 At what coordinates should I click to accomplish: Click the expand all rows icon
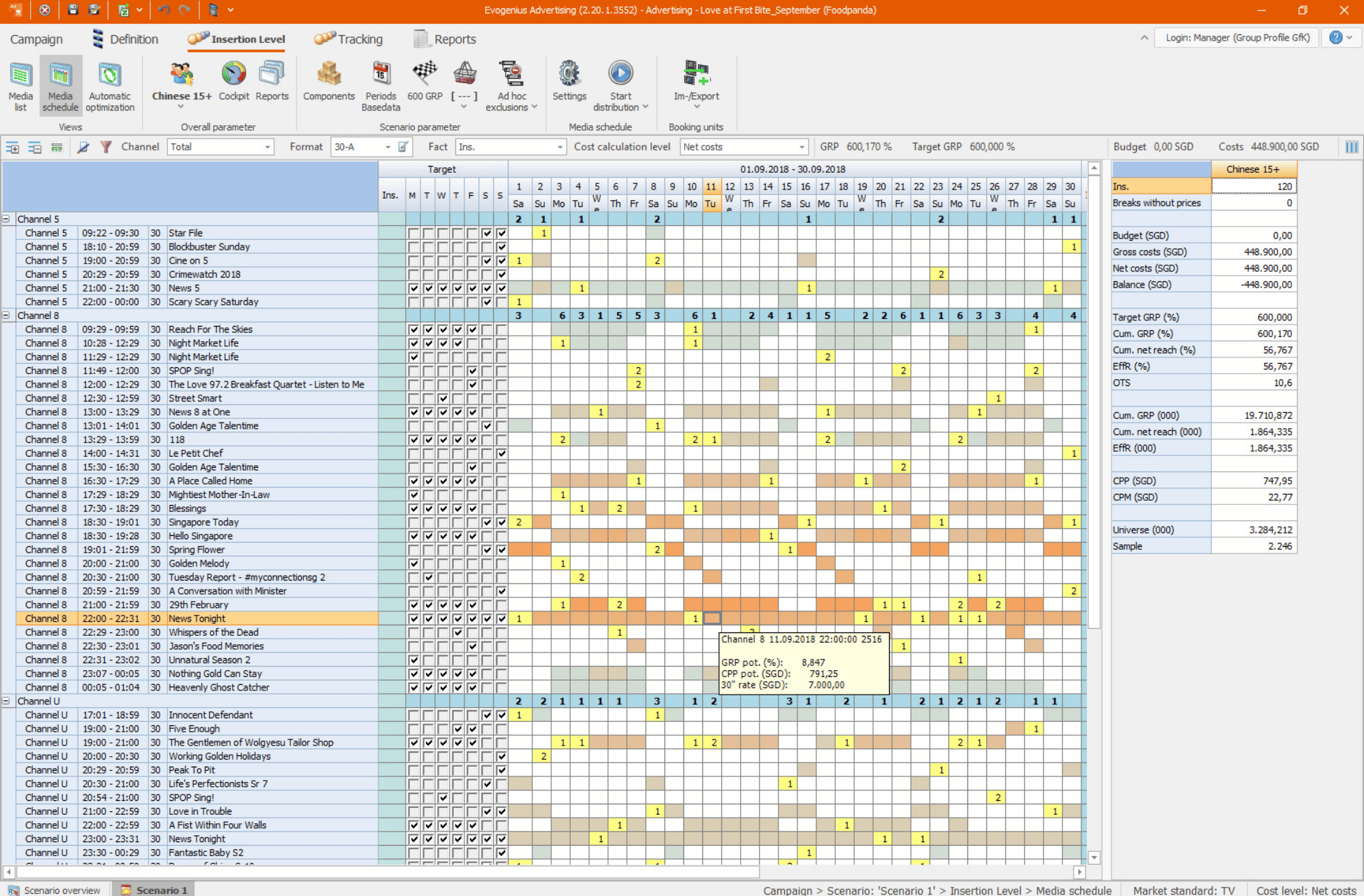[x=13, y=147]
